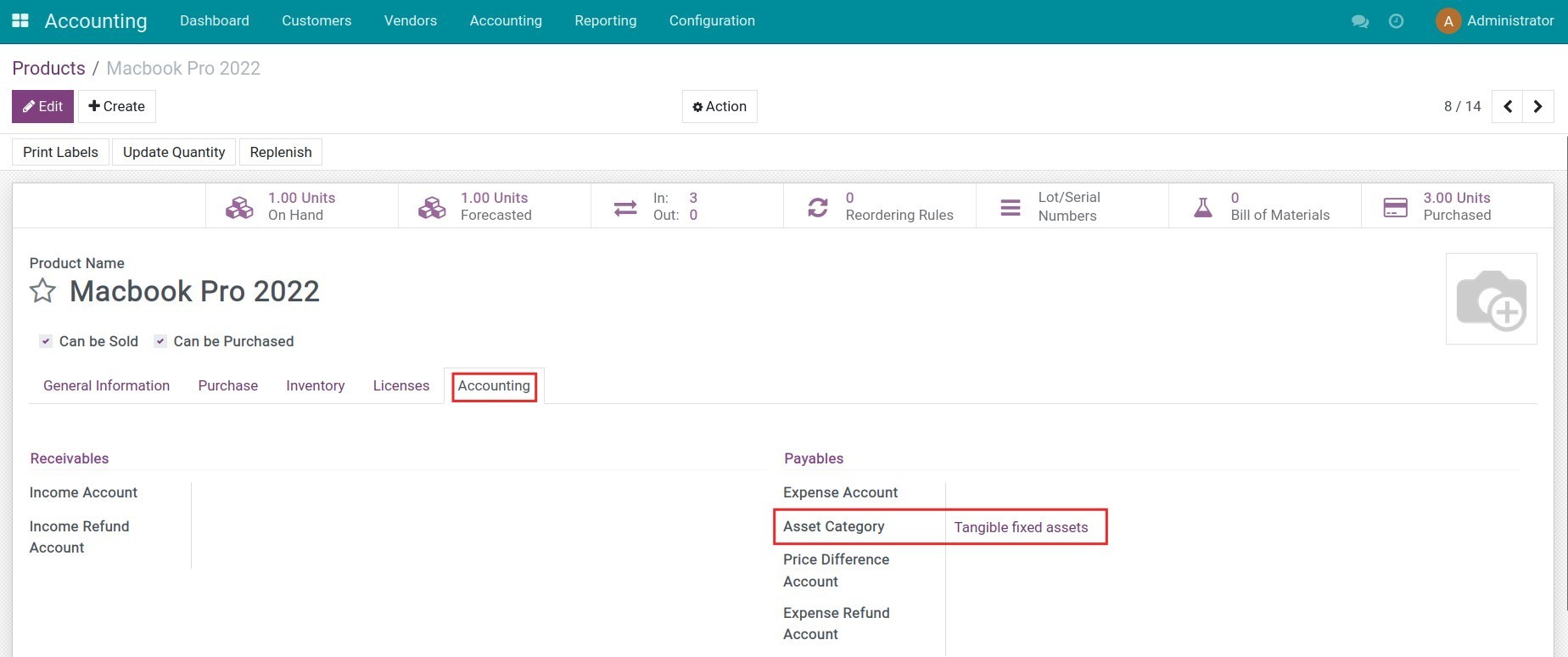Viewport: 1568px width, 657px height.
Task: Open In/Out transfers stat button
Action: [687, 206]
